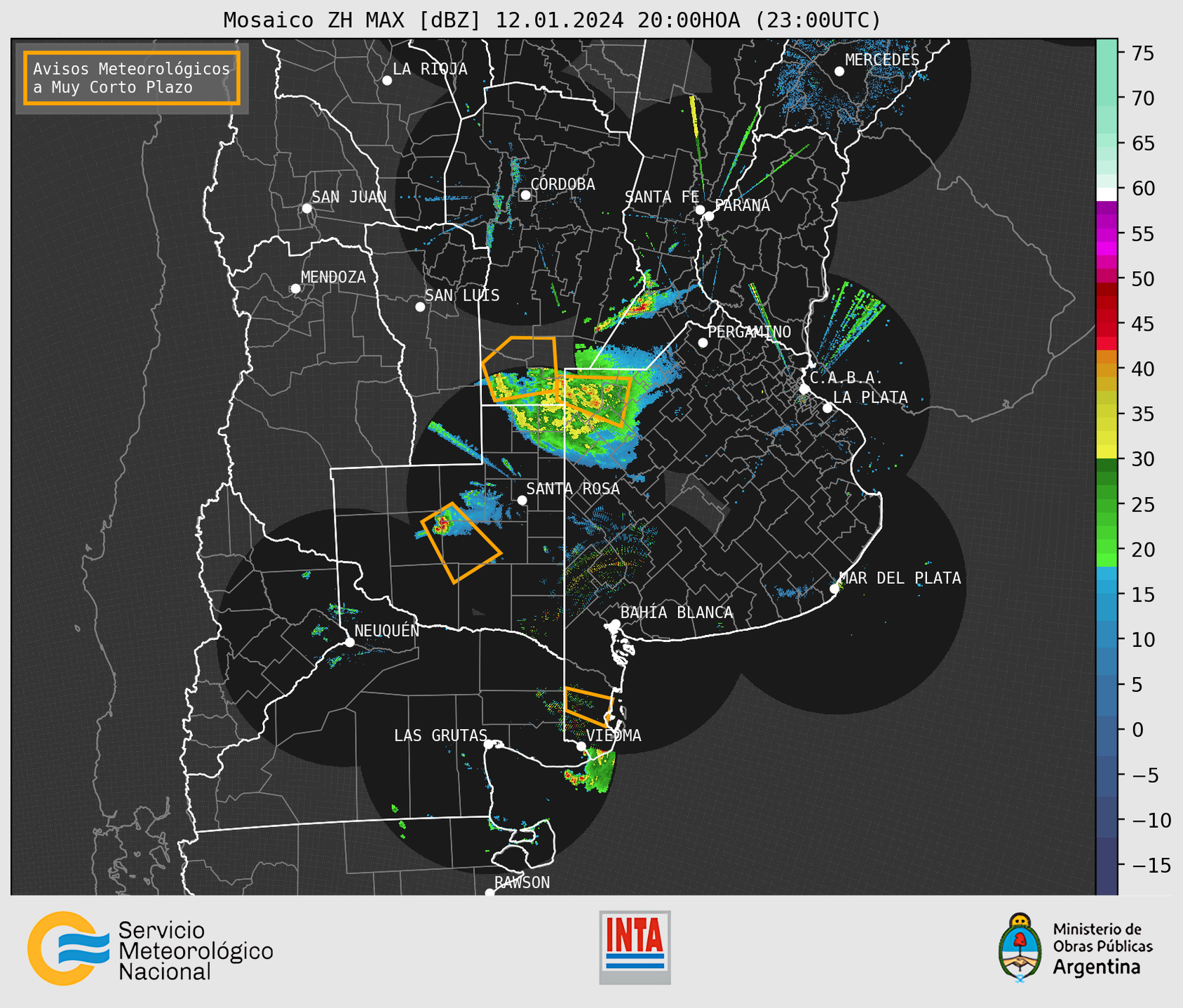Click the orange warning polygon southwest of Santa Rosa

click(460, 543)
